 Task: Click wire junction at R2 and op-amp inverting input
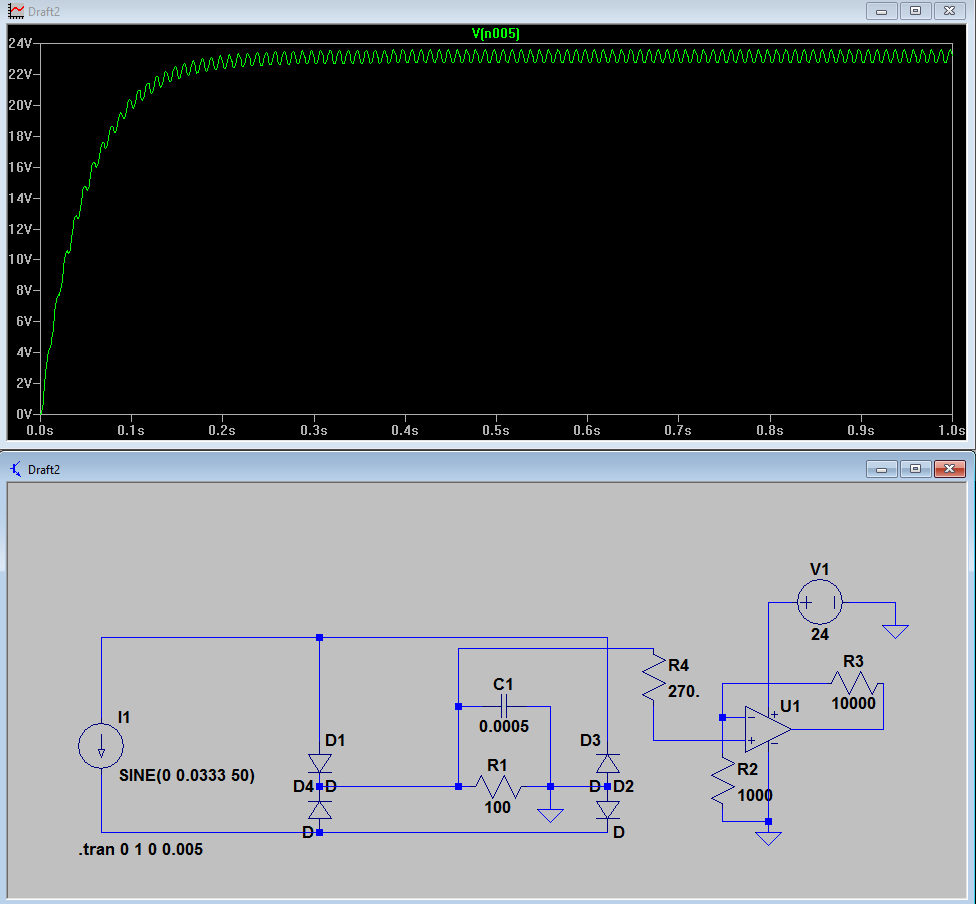click(723, 718)
